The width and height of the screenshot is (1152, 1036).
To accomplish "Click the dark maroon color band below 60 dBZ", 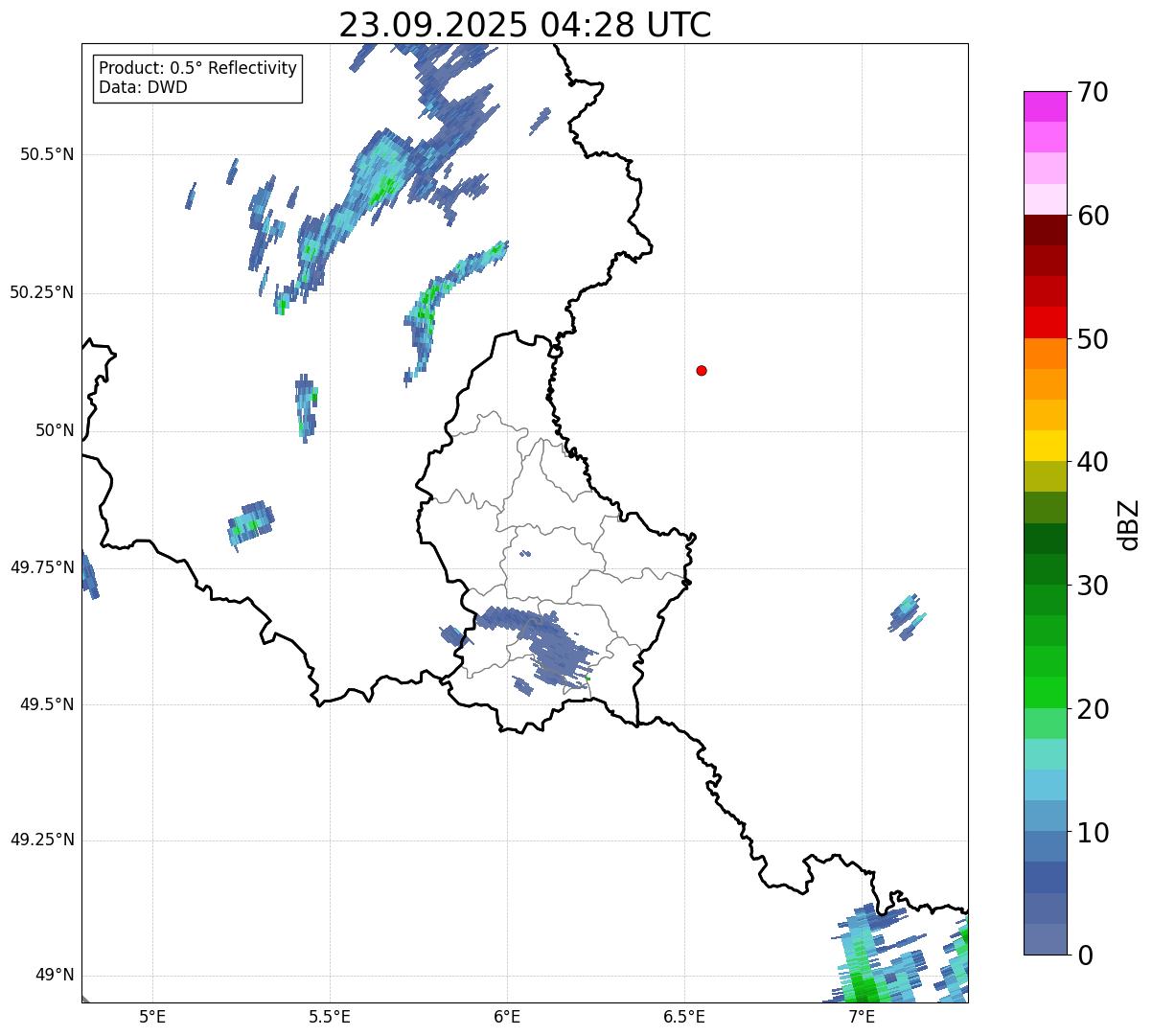I will pyautogui.click(x=1045, y=230).
